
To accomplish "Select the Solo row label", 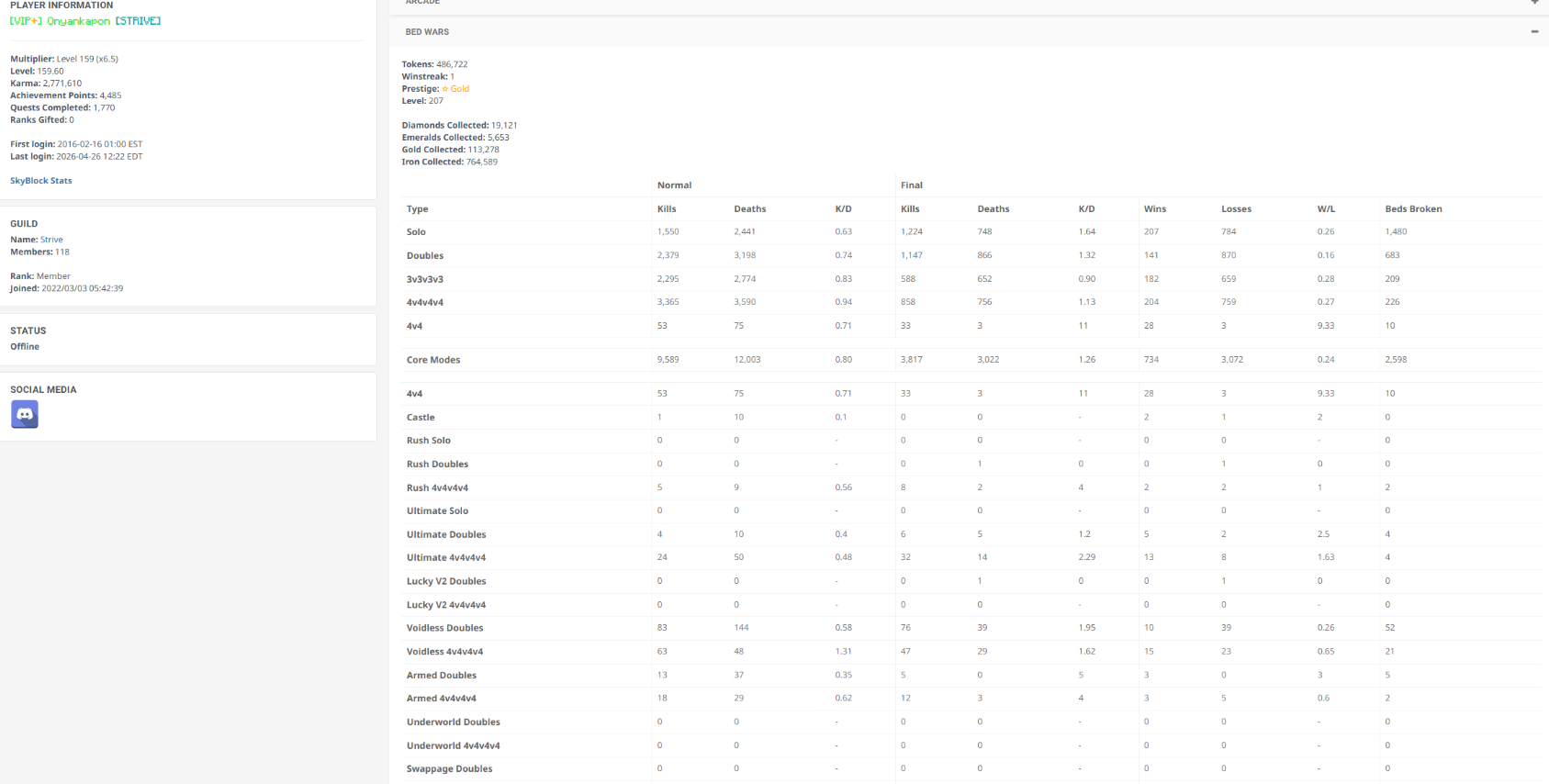I will [417, 232].
